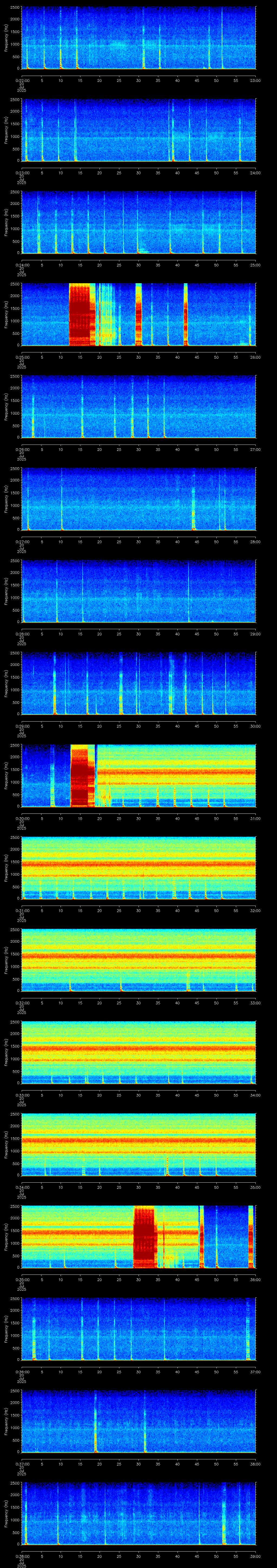Pick the spectrogram panel starting at 0:33:00
Screen dimensions: 277x1568
coord(139,1052)
